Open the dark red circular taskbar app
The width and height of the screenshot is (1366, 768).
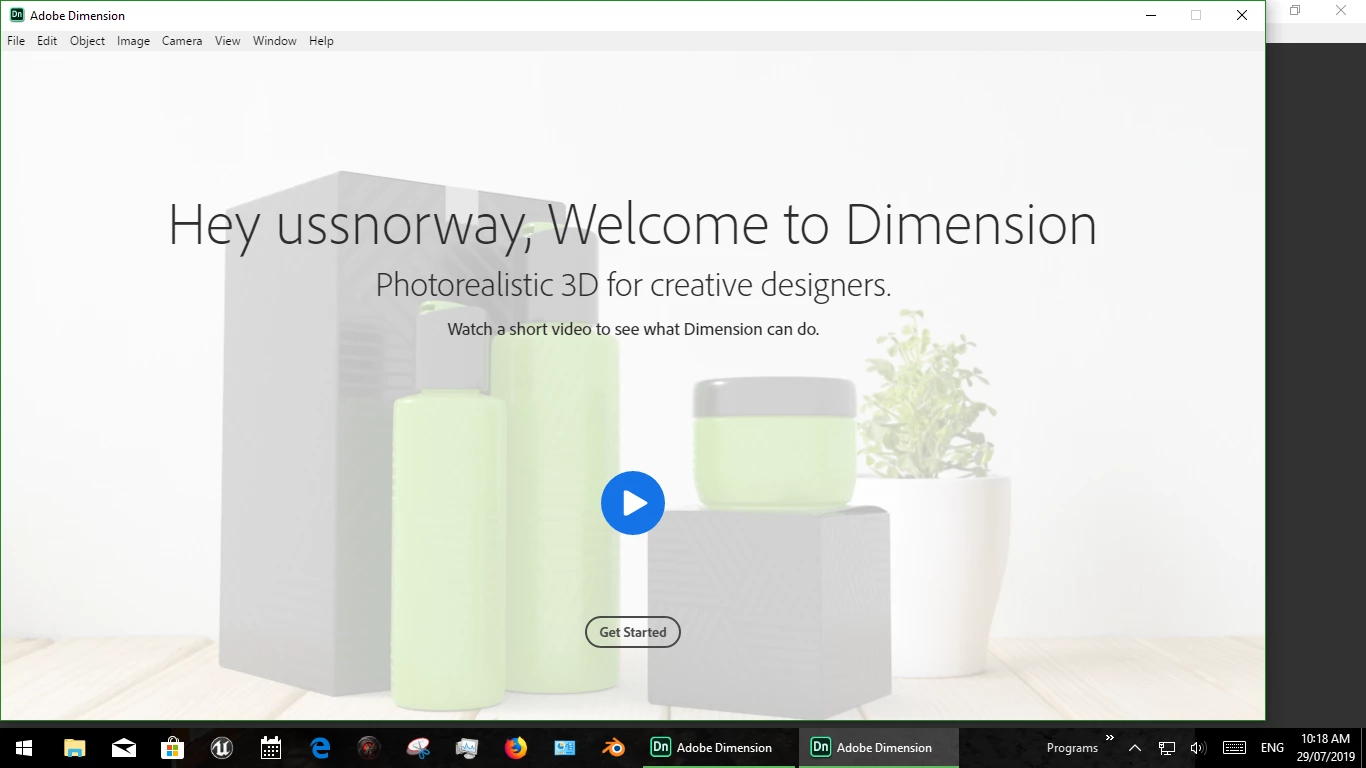tap(369, 748)
